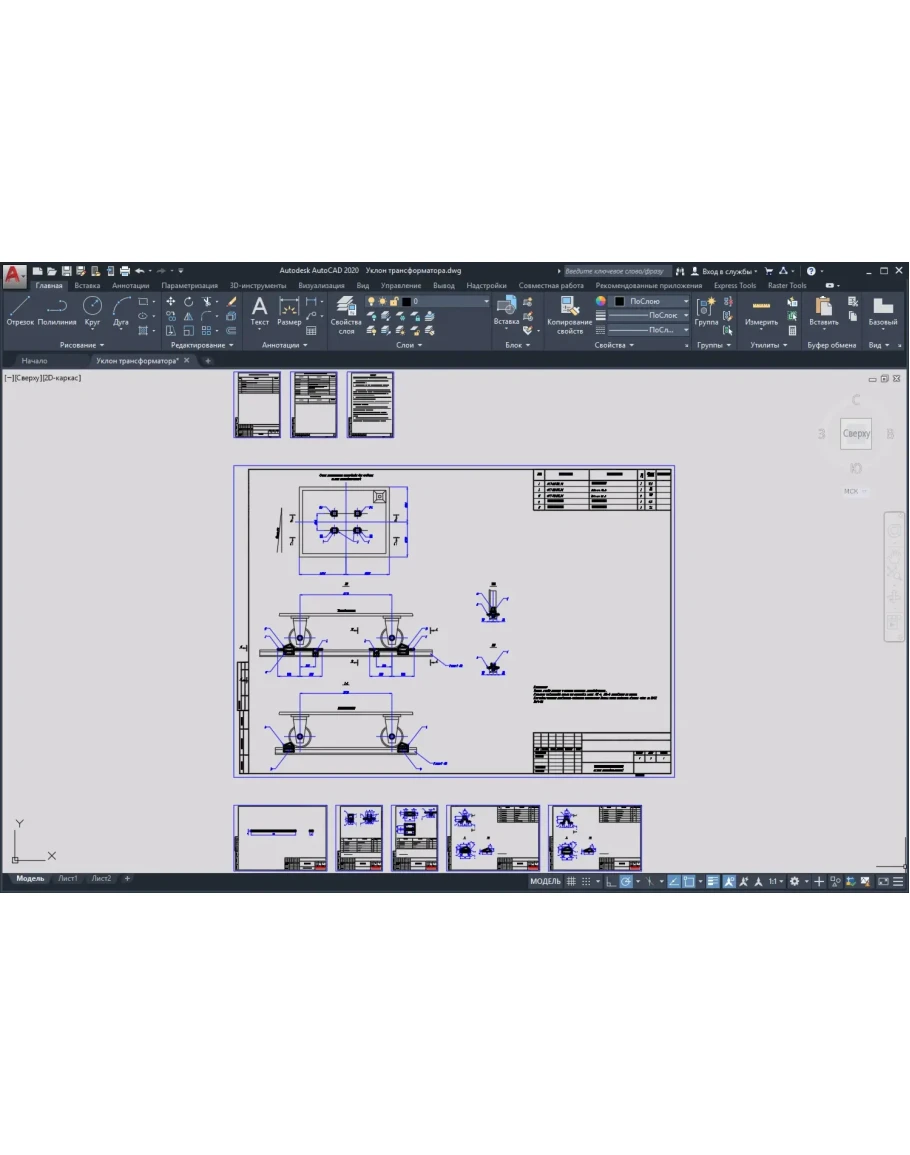Click the keyword search input field
Screen dimensions: 910x1155
click(614, 271)
